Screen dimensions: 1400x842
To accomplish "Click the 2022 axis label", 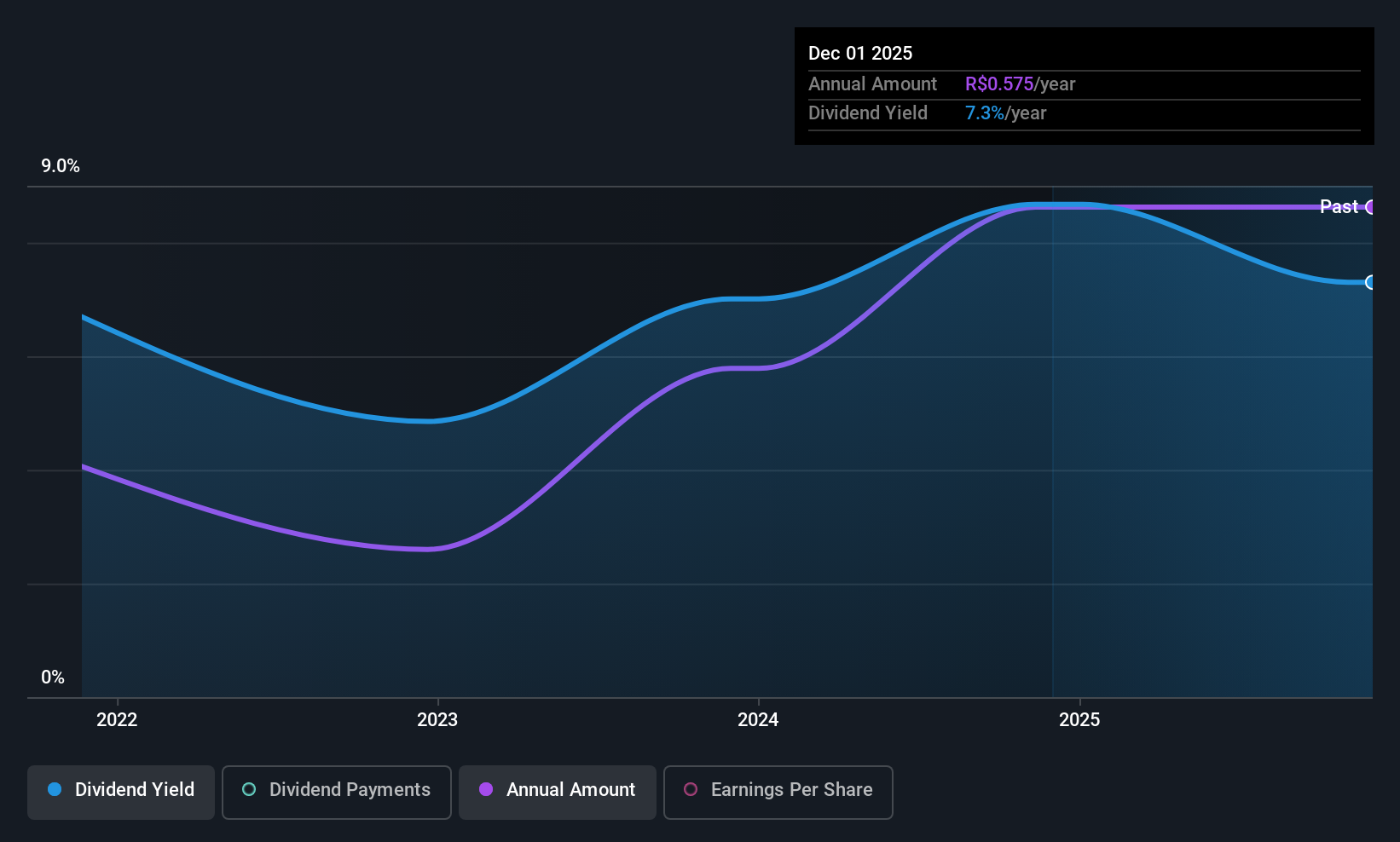I will tap(117, 720).
